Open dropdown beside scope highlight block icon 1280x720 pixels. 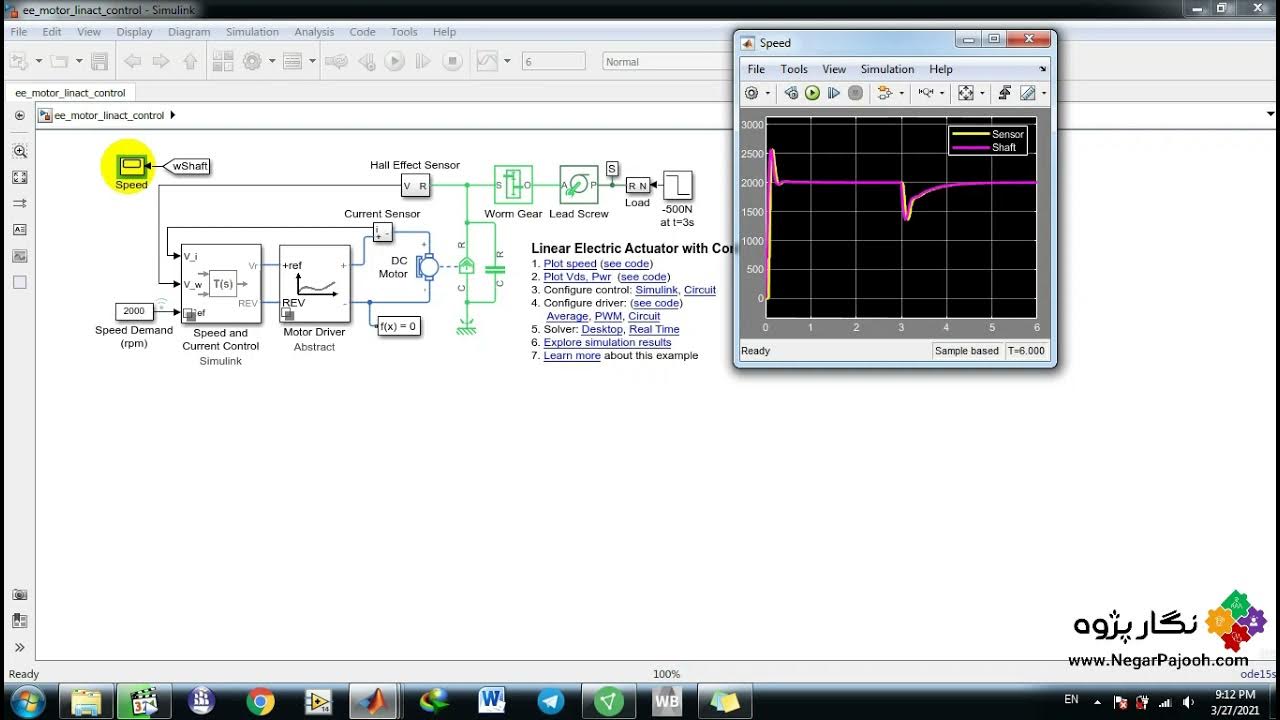point(901,93)
